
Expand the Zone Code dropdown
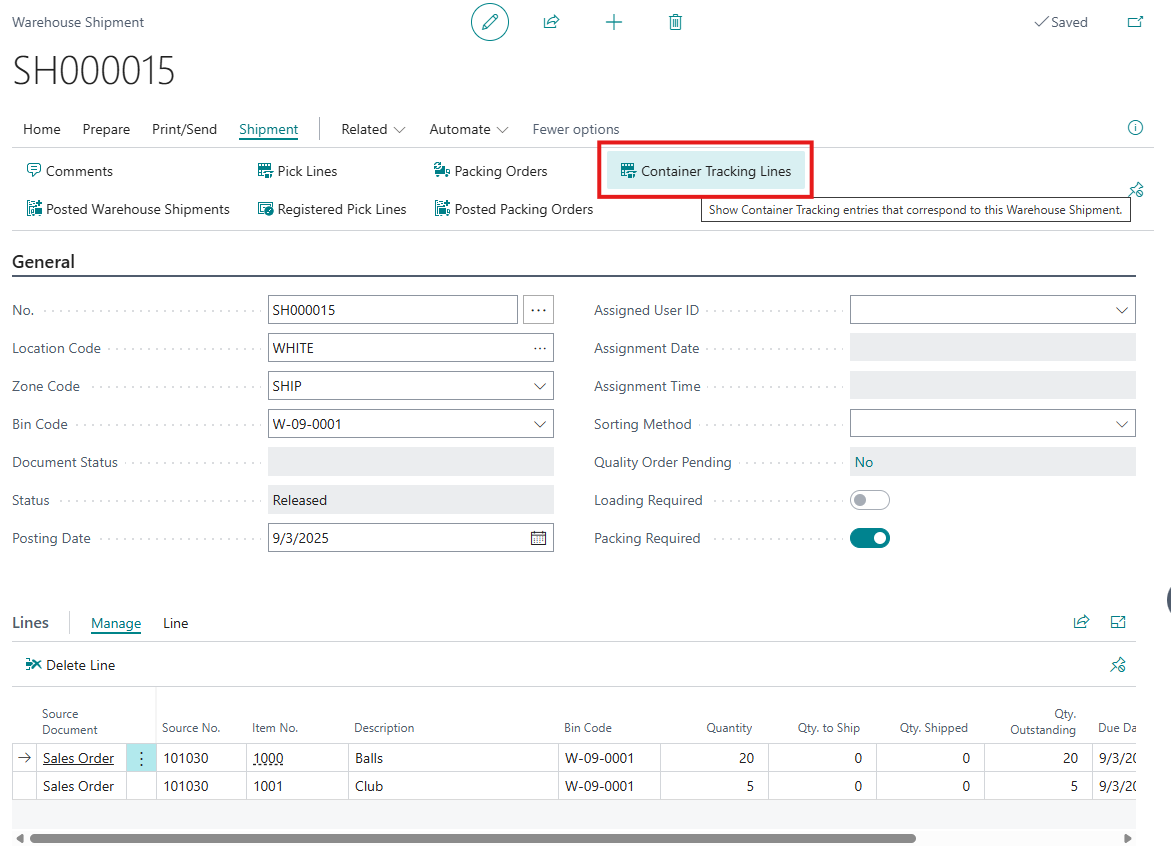click(540, 386)
